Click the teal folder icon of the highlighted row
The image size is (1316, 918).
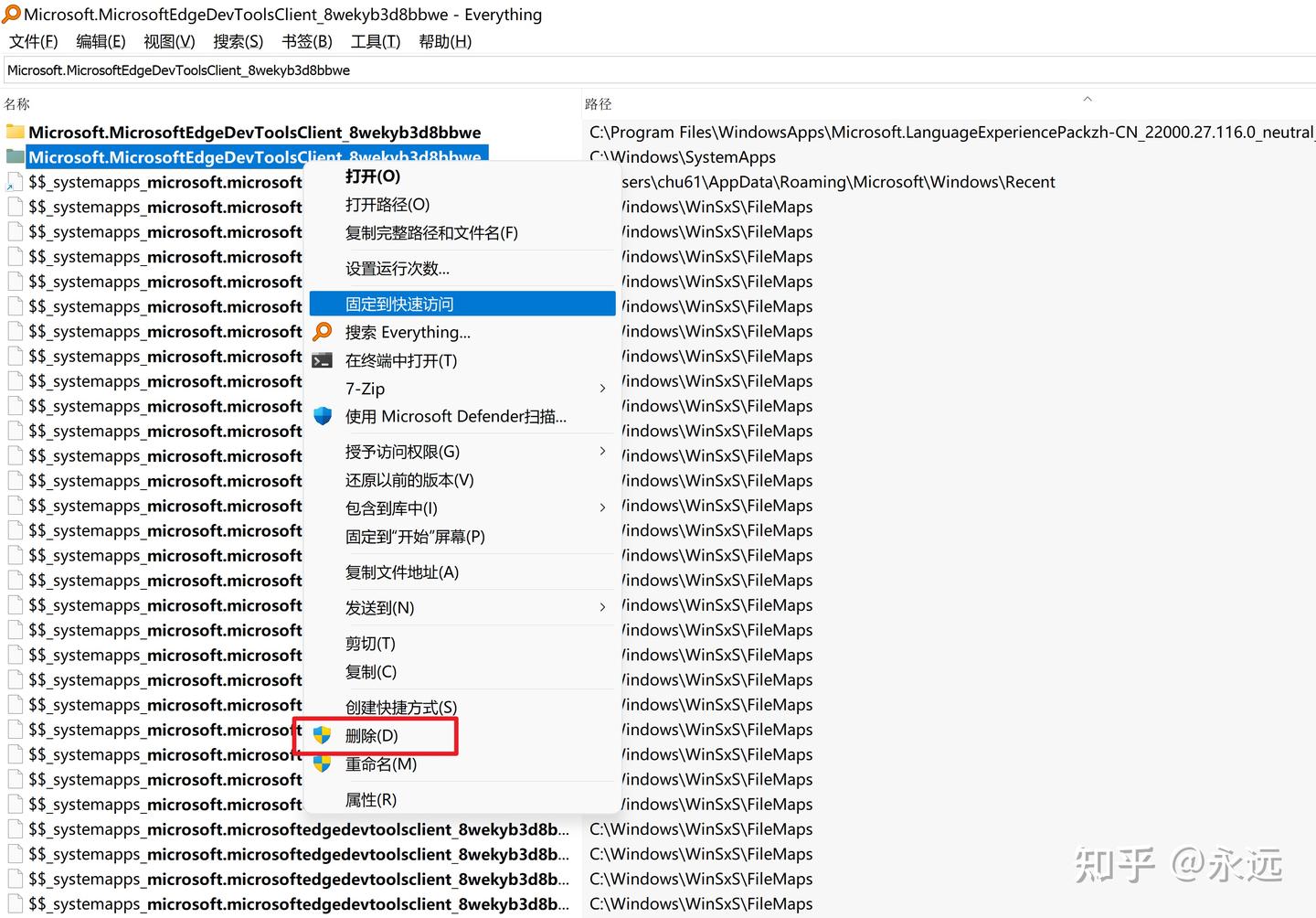click(x=15, y=156)
